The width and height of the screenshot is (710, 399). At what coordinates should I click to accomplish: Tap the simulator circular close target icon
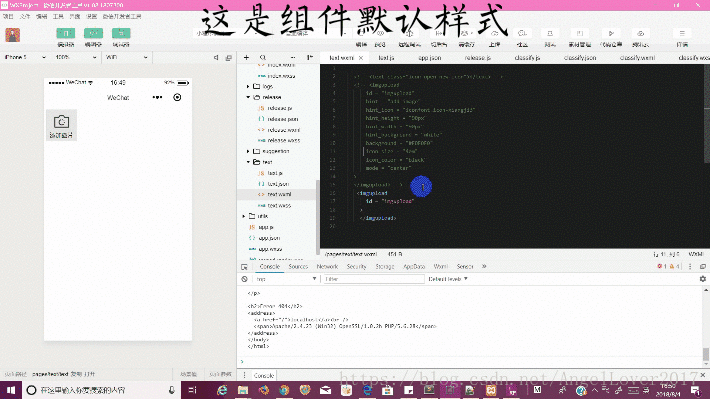tap(177, 97)
